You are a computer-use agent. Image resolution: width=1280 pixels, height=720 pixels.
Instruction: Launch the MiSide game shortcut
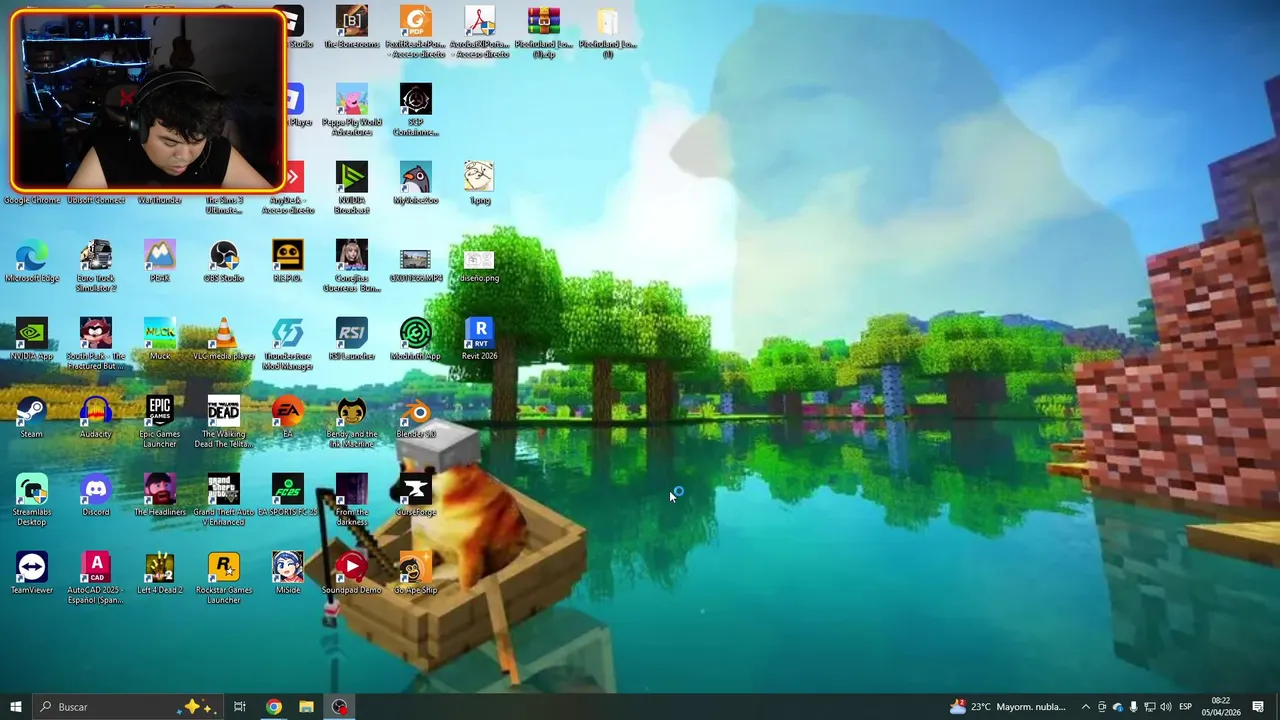pos(288,573)
